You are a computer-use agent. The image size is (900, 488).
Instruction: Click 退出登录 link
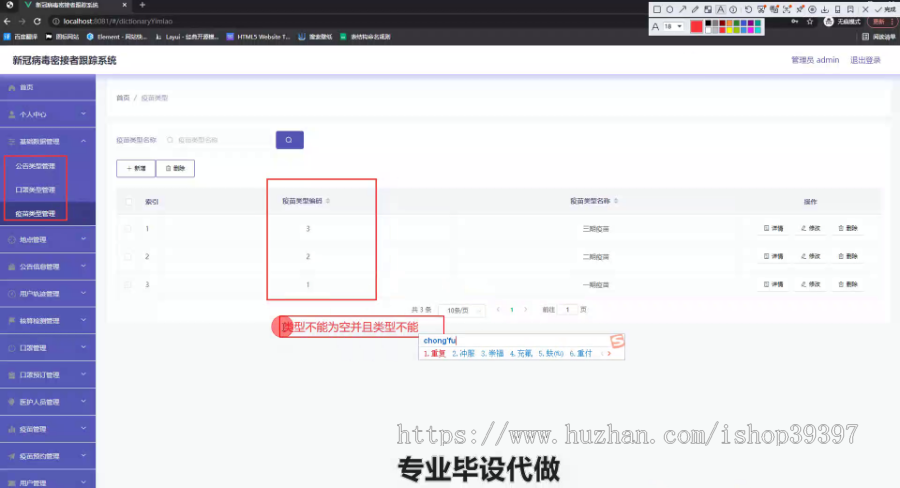pyautogui.click(x=865, y=60)
